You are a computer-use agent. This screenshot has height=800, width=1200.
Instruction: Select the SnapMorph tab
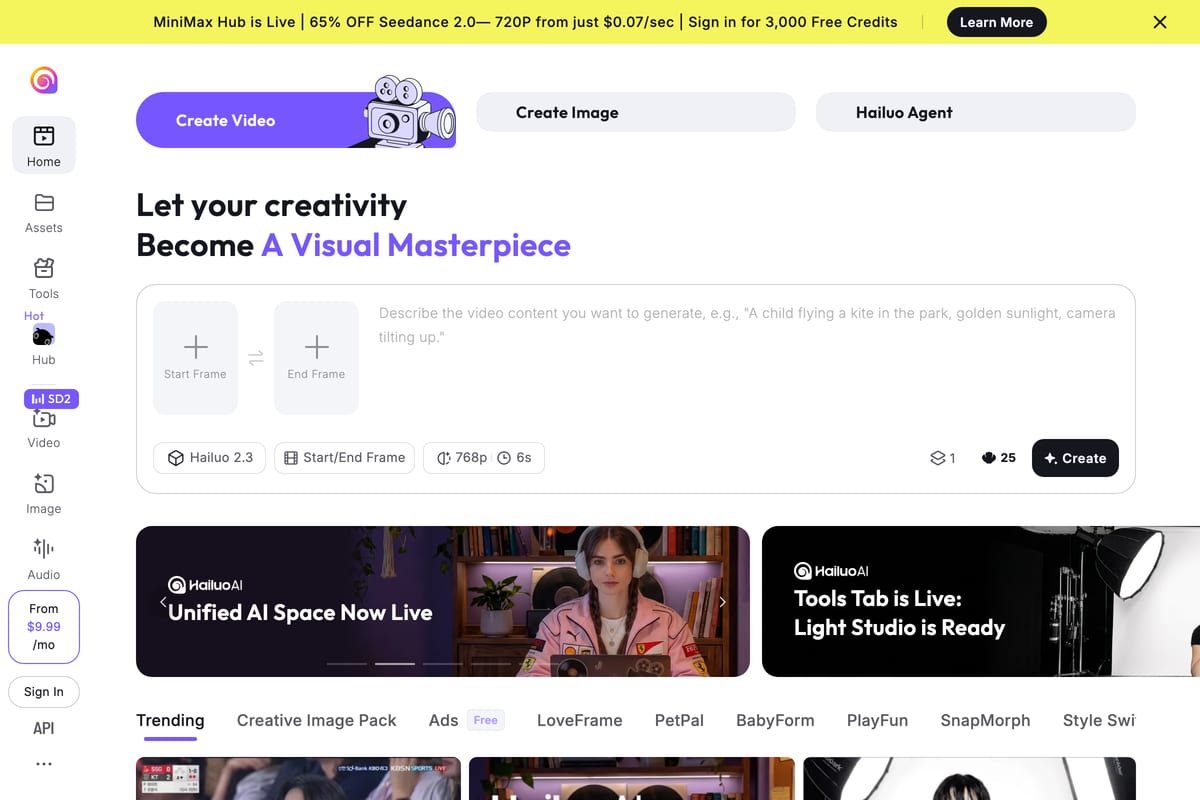(985, 720)
